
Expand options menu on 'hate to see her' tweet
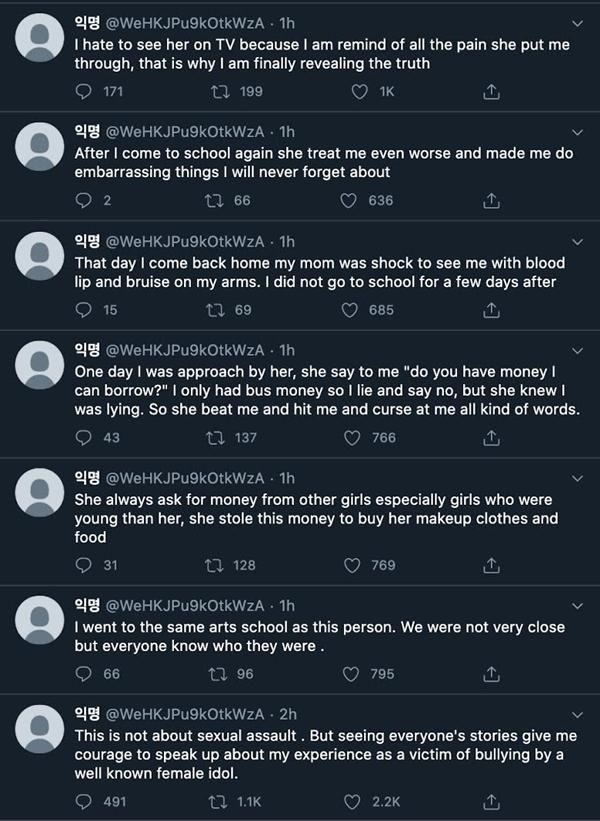click(x=577, y=22)
